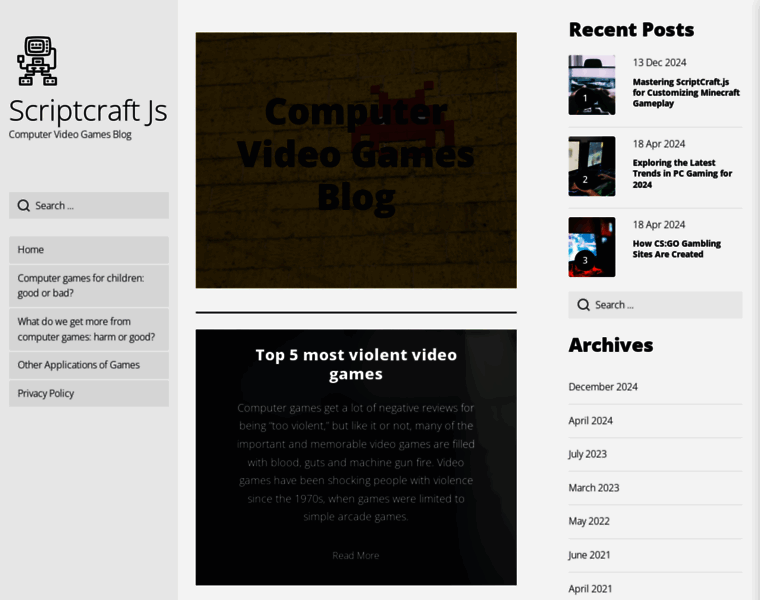Open thumbnail of CS:GO Gambling Sites post
The image size is (760, 600).
592,247
